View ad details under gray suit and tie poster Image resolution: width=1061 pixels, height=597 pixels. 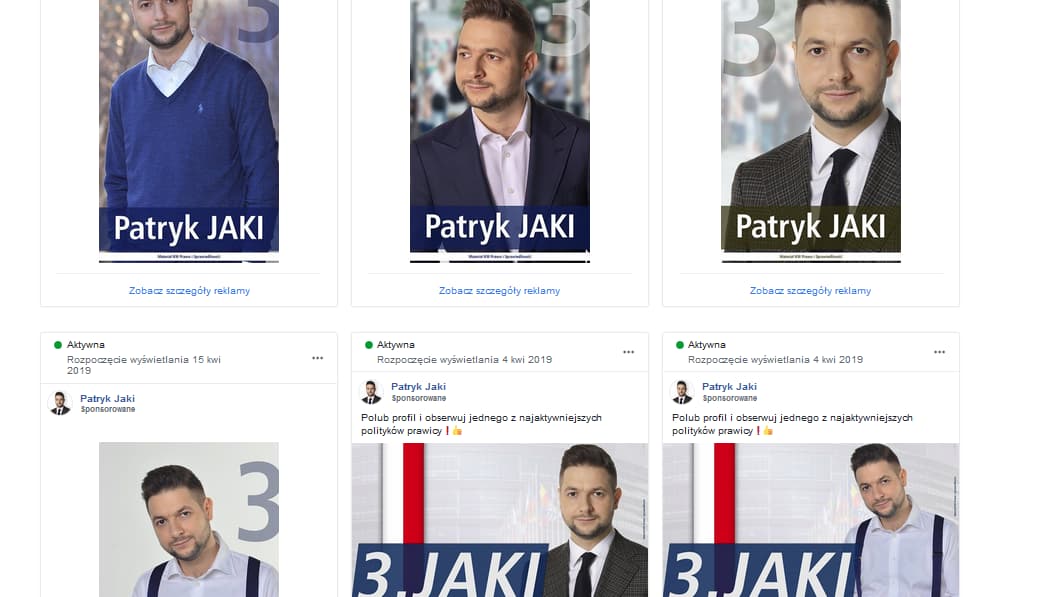pos(810,290)
